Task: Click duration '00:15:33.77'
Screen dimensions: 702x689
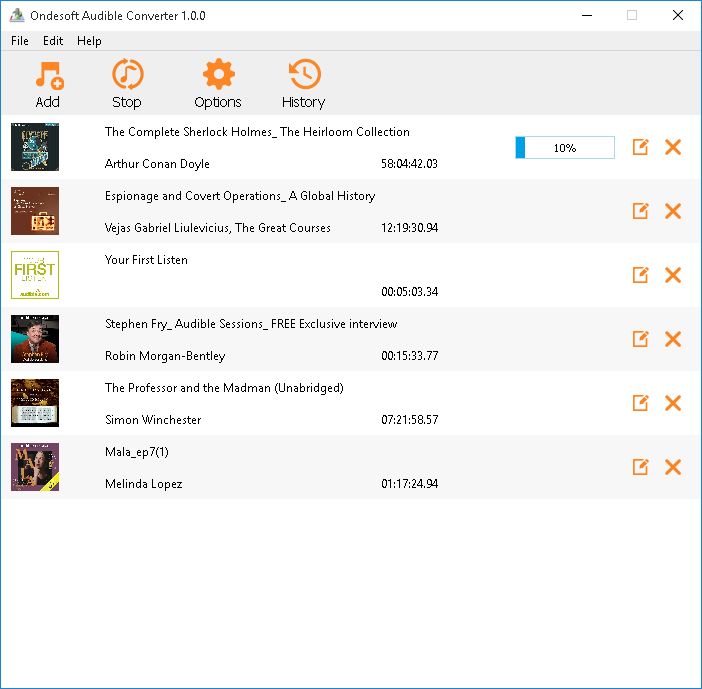Action: [x=409, y=356]
